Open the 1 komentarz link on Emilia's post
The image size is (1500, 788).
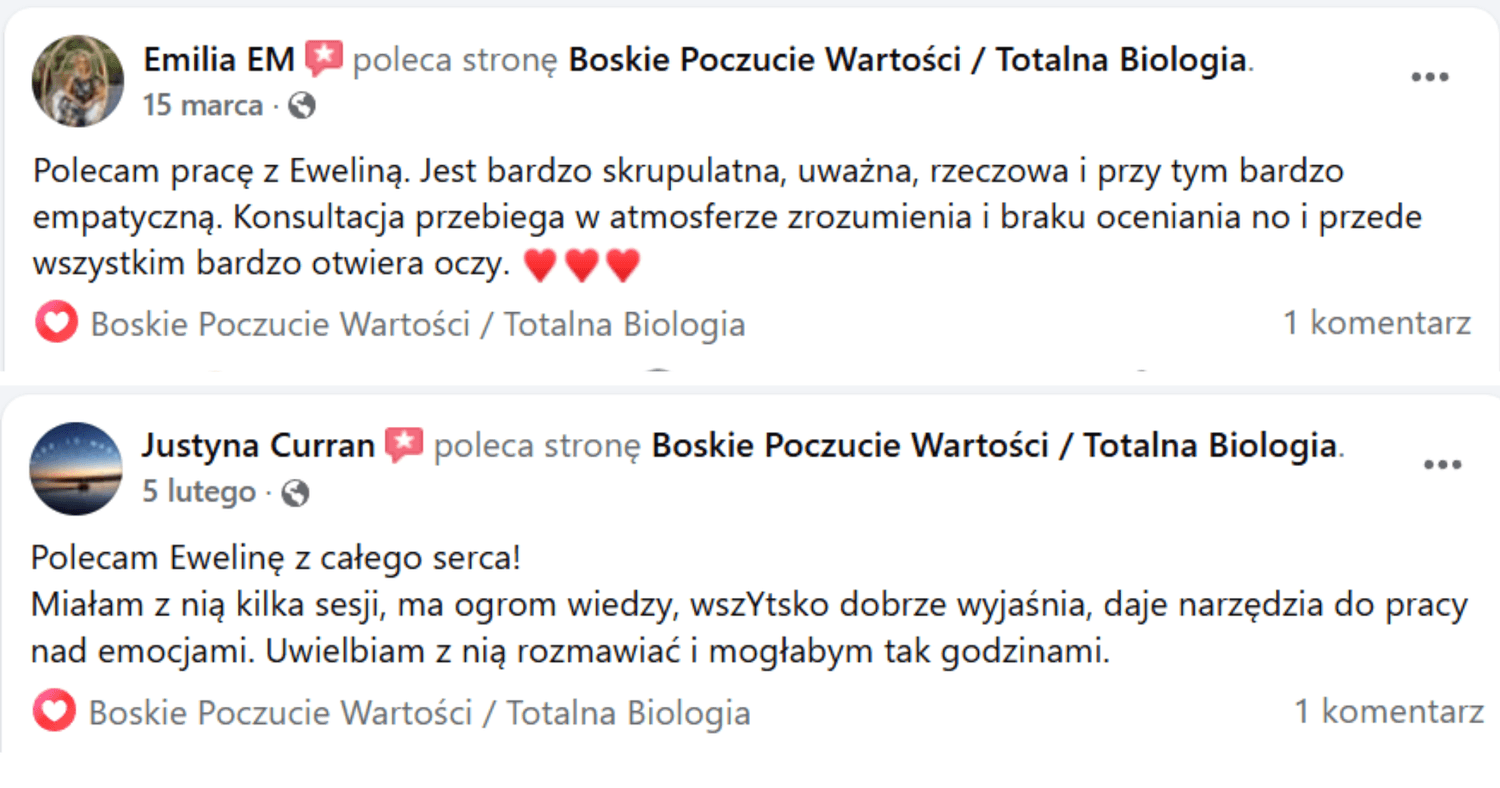(1377, 323)
